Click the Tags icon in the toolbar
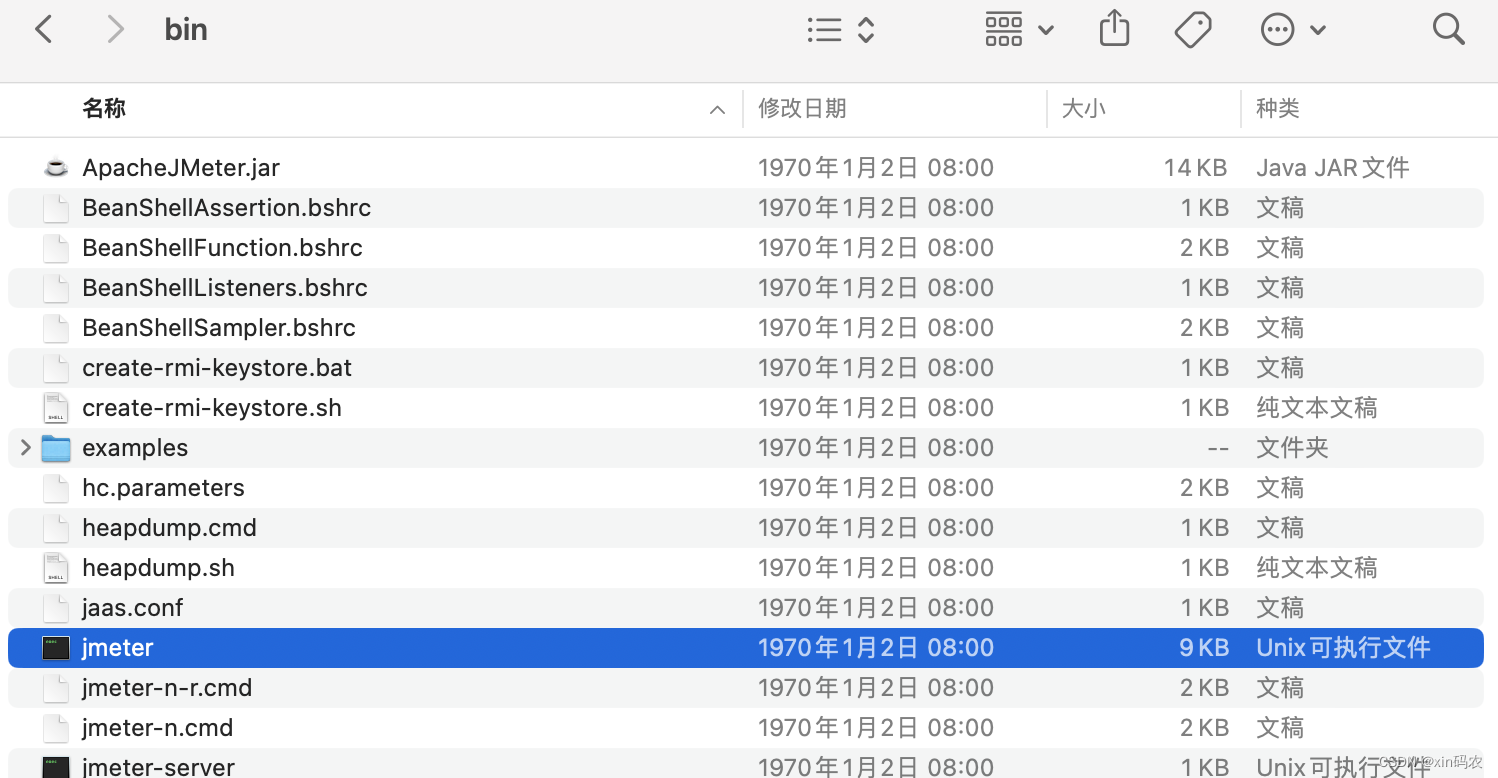Image resolution: width=1498 pixels, height=778 pixels. [1192, 29]
